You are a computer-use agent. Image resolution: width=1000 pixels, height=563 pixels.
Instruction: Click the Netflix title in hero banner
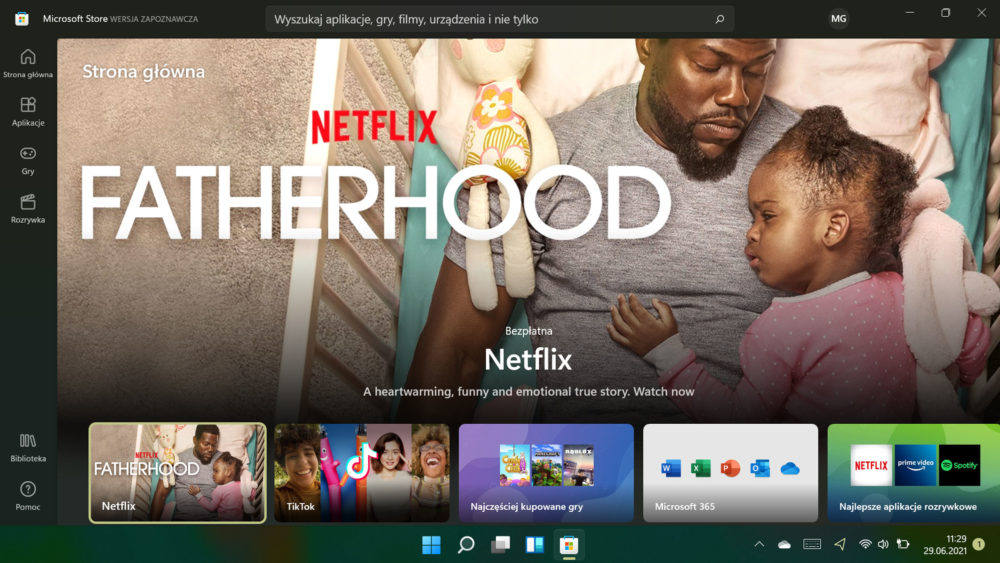528,360
